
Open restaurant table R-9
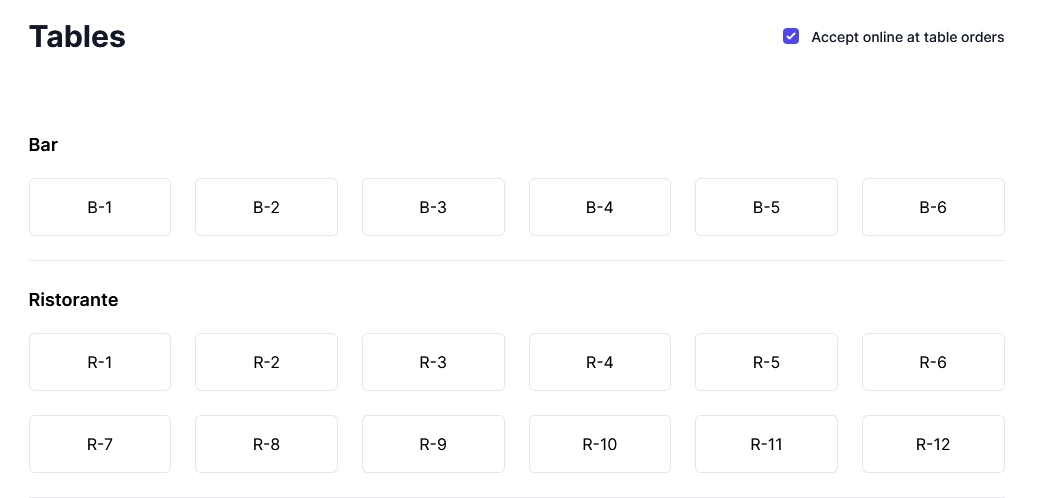[x=433, y=444]
